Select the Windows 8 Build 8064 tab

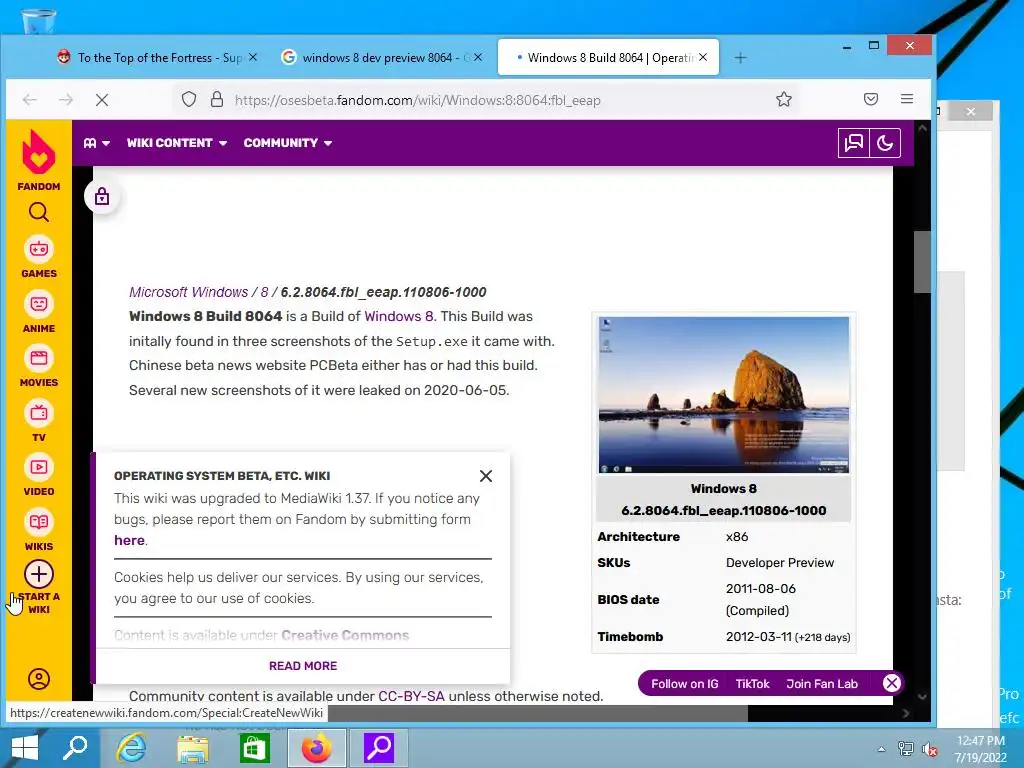608,57
